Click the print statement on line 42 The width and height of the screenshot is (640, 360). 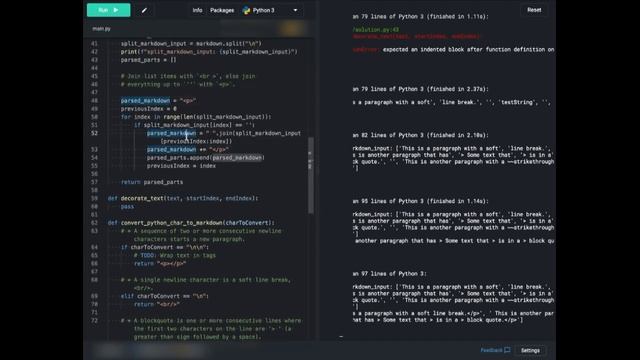tap(209, 51)
